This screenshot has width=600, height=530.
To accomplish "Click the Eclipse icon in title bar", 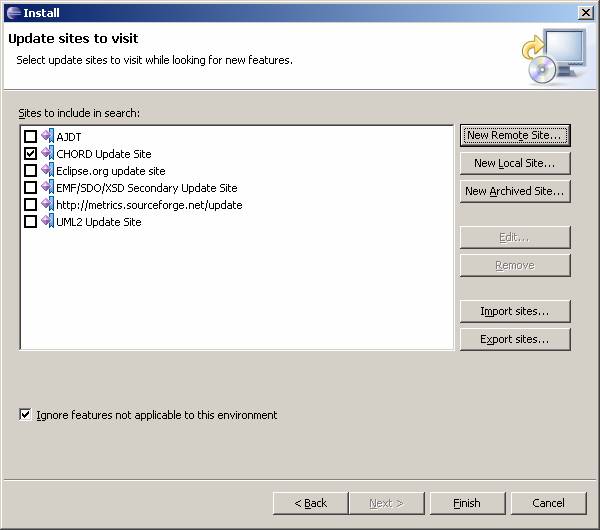I will coord(11,12).
